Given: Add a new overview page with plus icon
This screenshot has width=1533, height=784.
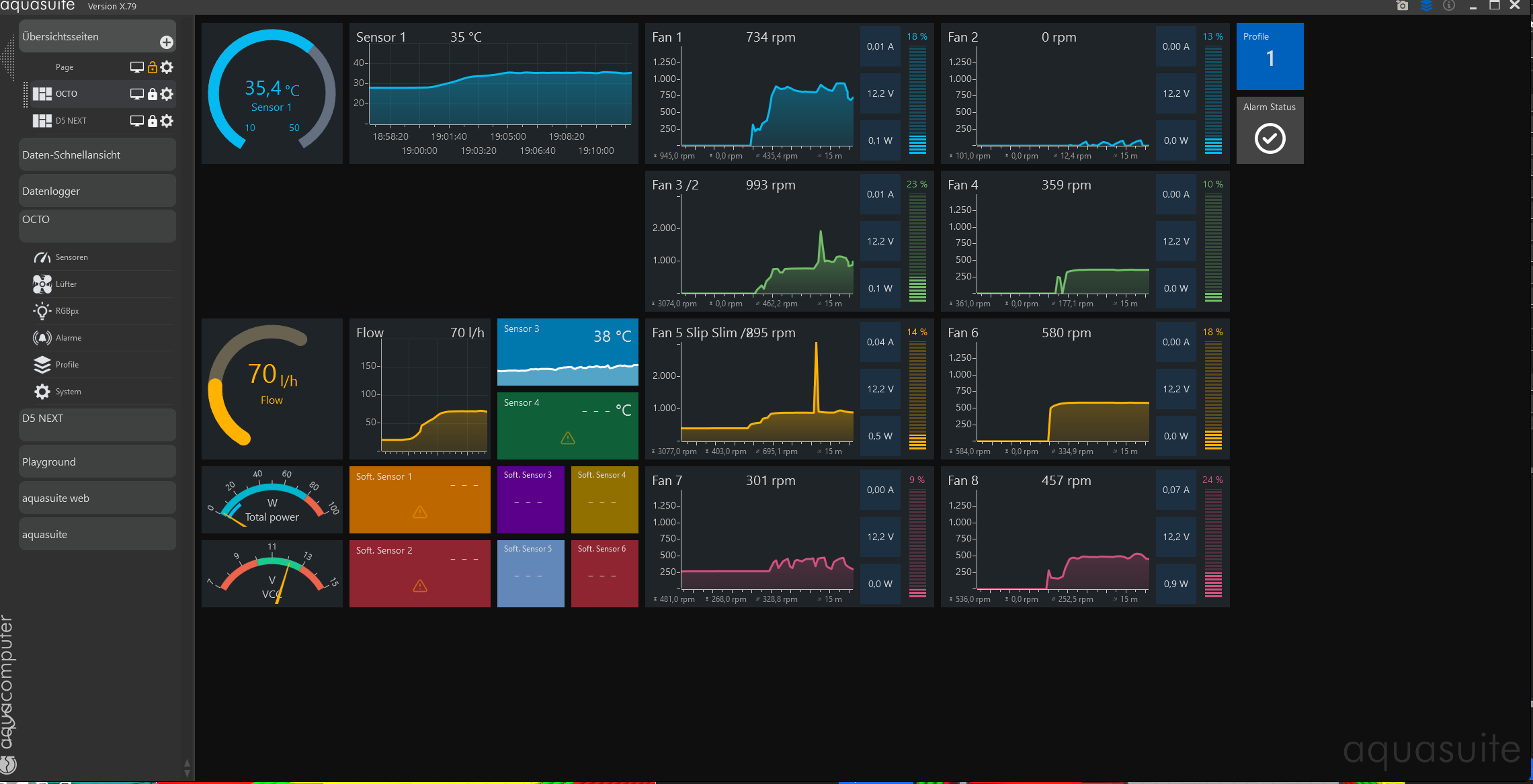Looking at the screenshot, I should coord(167,42).
